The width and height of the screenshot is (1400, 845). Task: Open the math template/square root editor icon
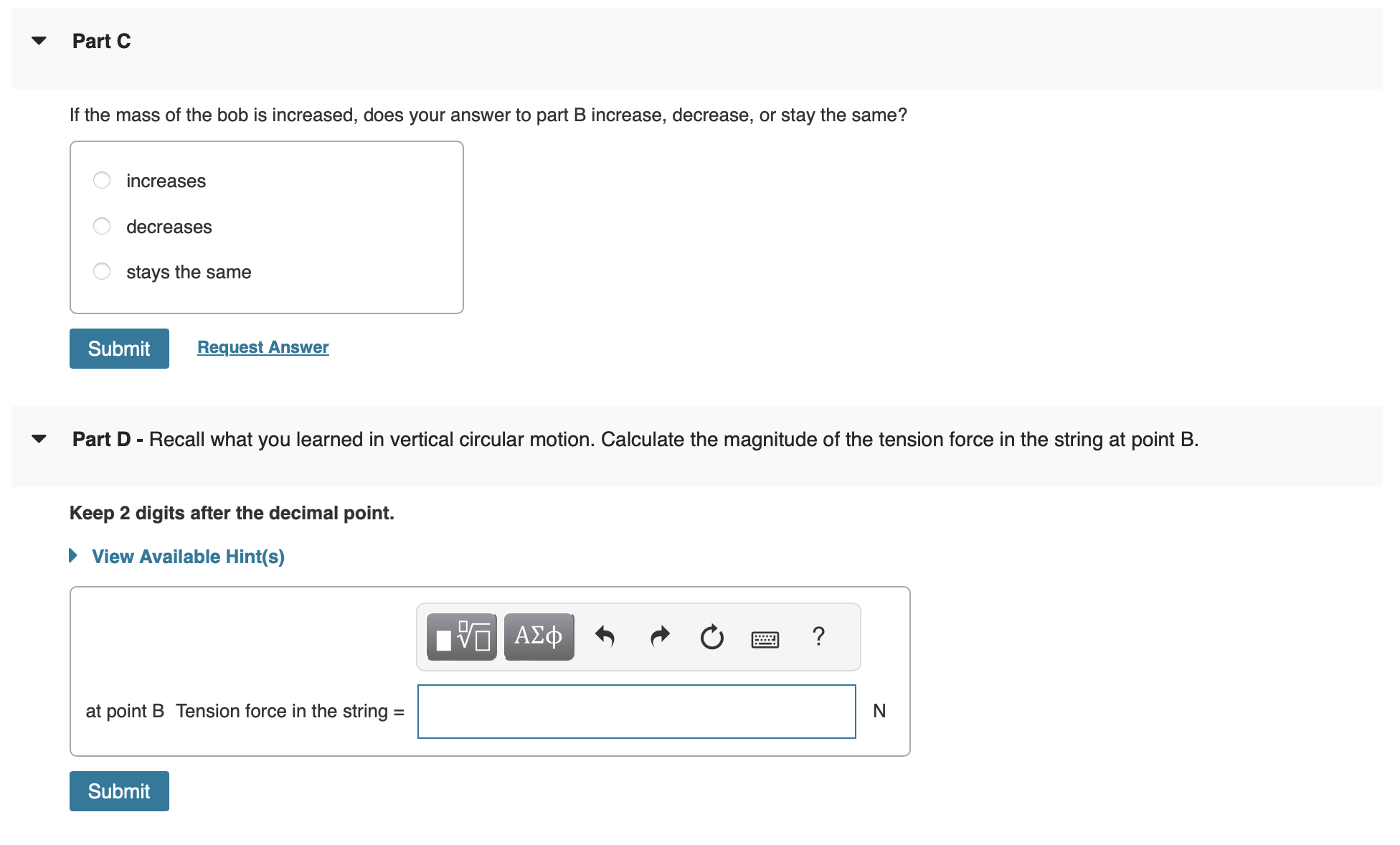pyautogui.click(x=463, y=636)
